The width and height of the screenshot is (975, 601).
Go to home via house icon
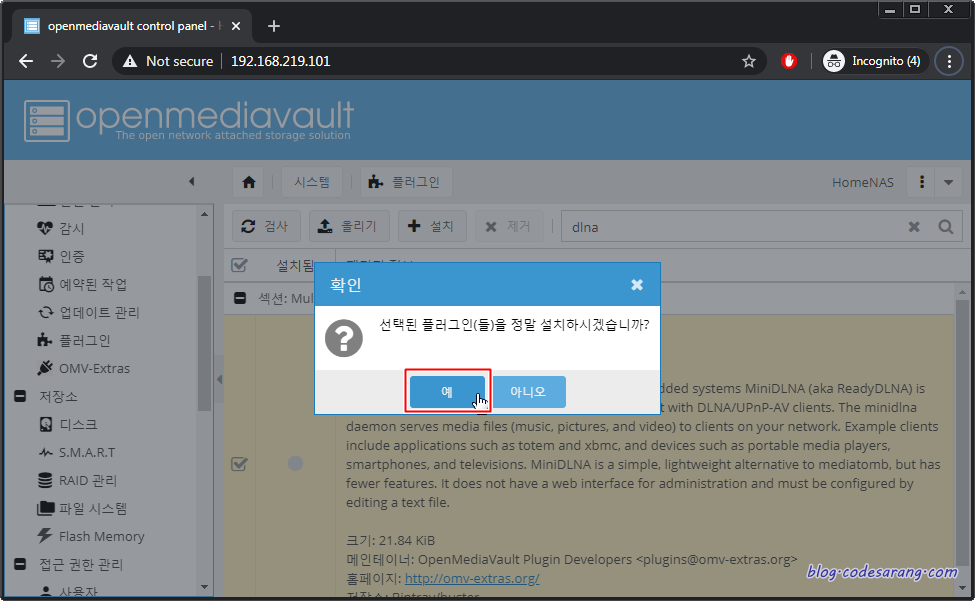point(249,182)
